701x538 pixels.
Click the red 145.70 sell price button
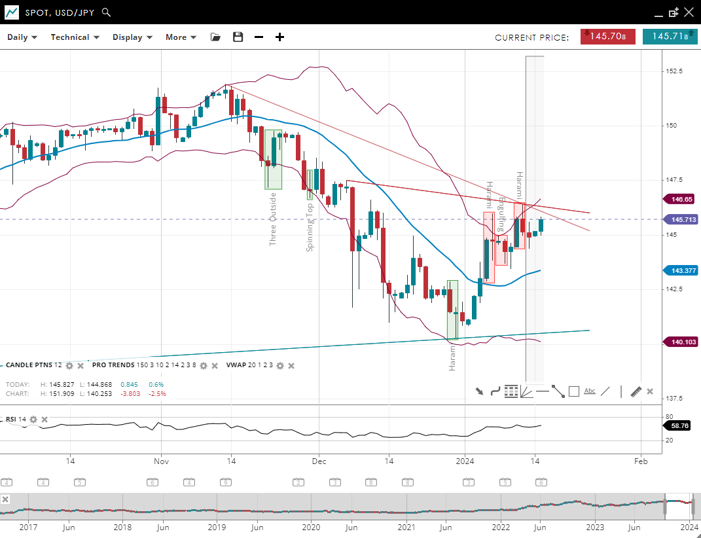pos(608,36)
